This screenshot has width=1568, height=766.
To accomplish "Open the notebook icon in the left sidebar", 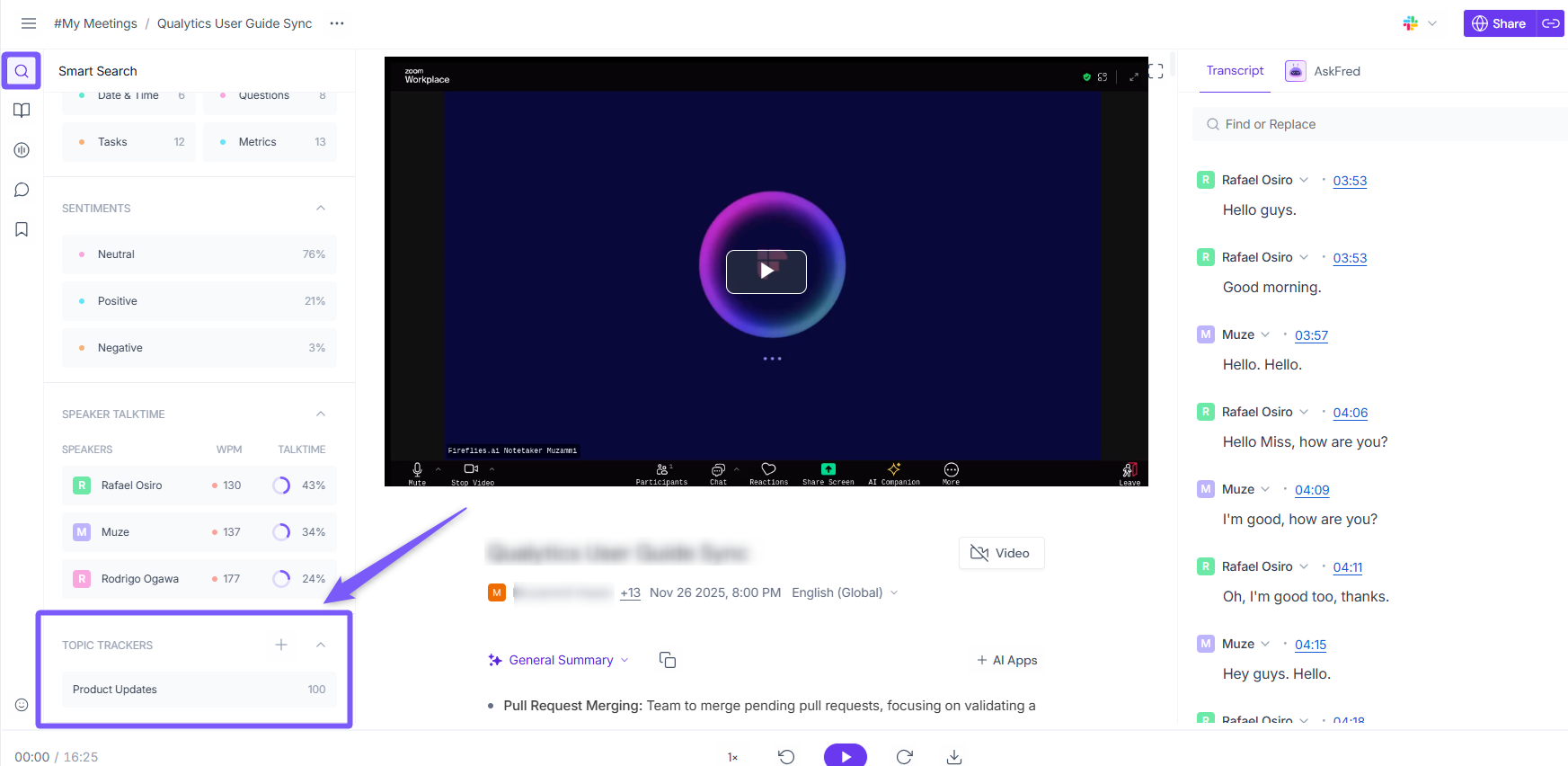I will click(22, 111).
